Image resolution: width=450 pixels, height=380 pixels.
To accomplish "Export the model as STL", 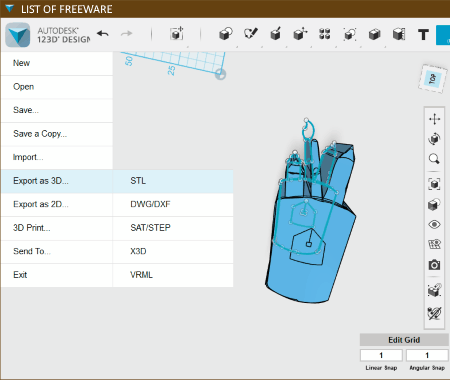I will pos(173,181).
